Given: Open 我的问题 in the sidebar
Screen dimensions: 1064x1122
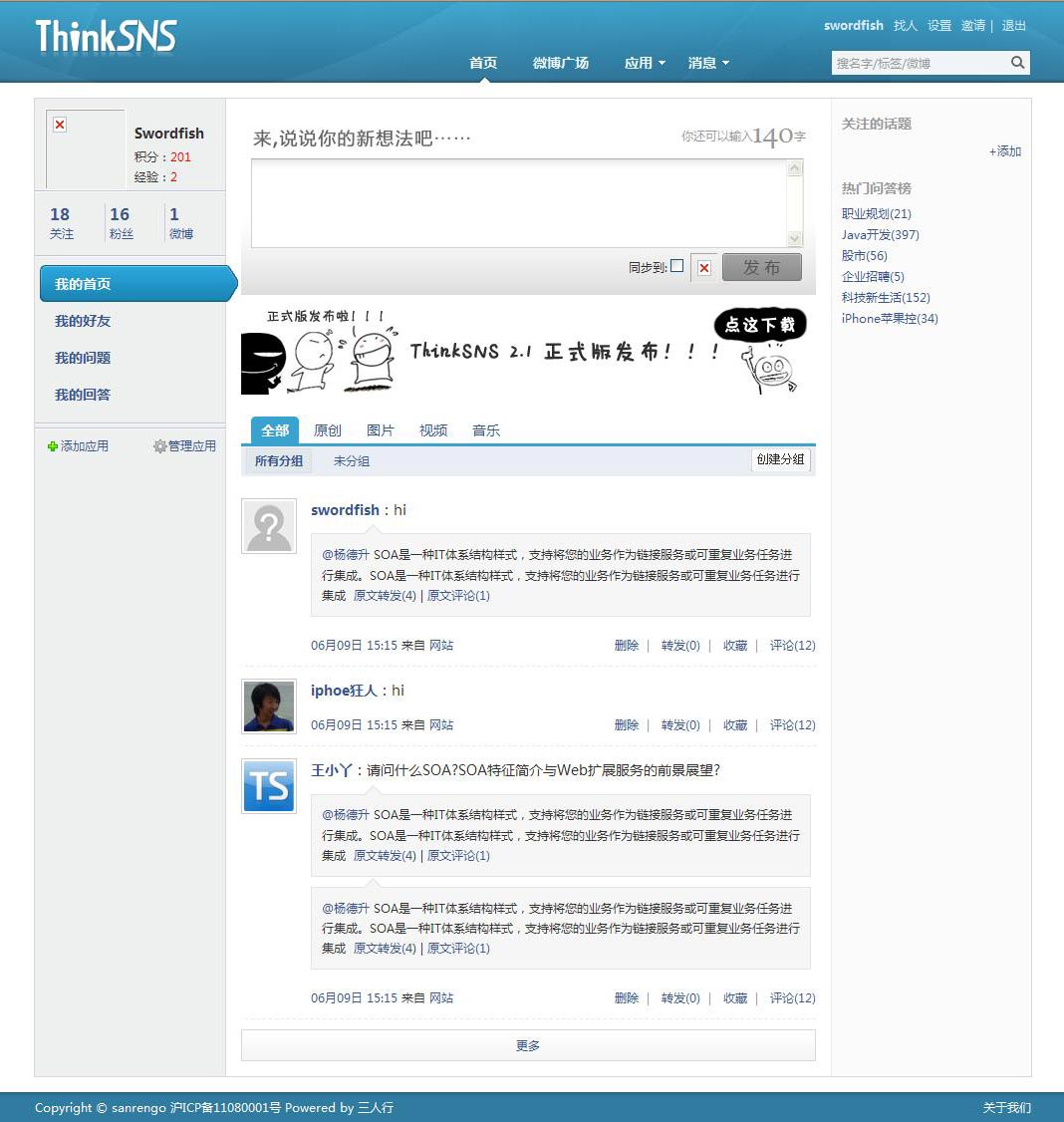Looking at the screenshot, I should coord(83,358).
